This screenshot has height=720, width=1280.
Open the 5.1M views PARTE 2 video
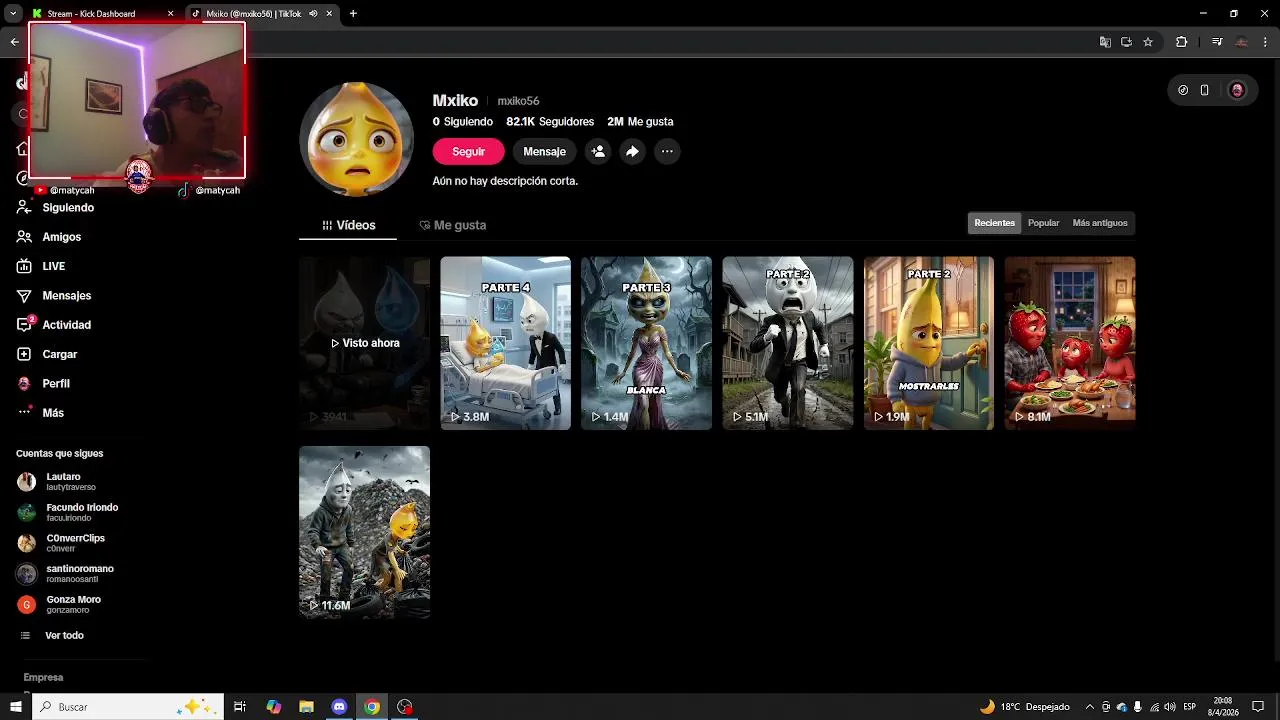pos(787,343)
